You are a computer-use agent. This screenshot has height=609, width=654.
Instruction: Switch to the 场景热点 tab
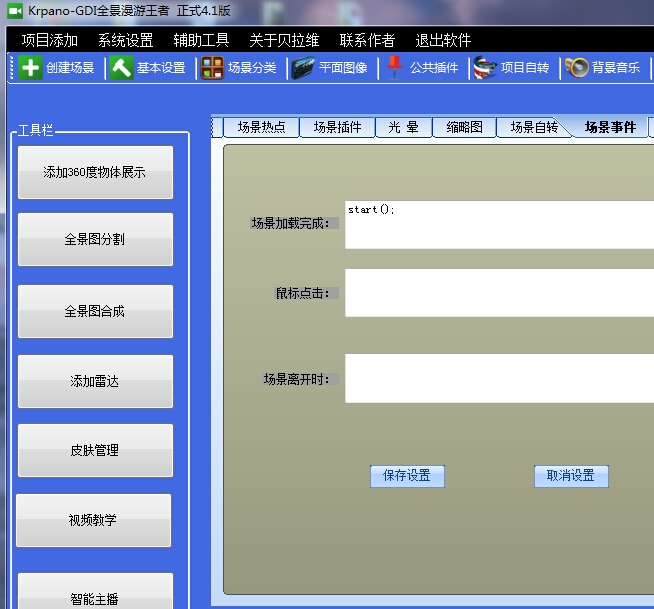(262, 127)
